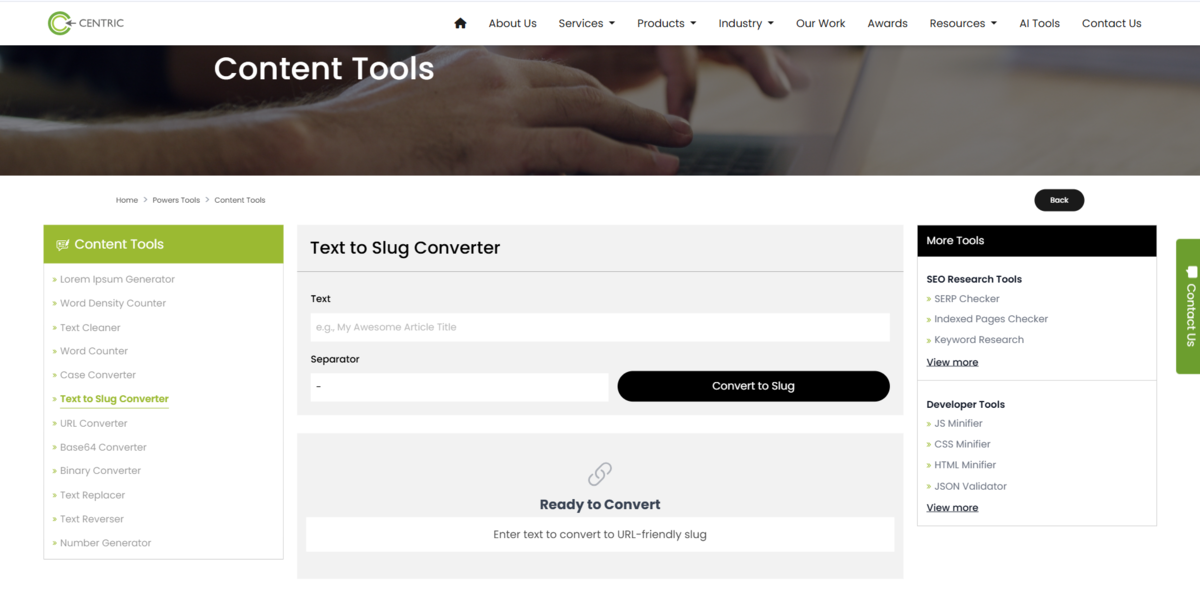Click into the Text input field
The height and width of the screenshot is (596, 1200).
click(600, 327)
